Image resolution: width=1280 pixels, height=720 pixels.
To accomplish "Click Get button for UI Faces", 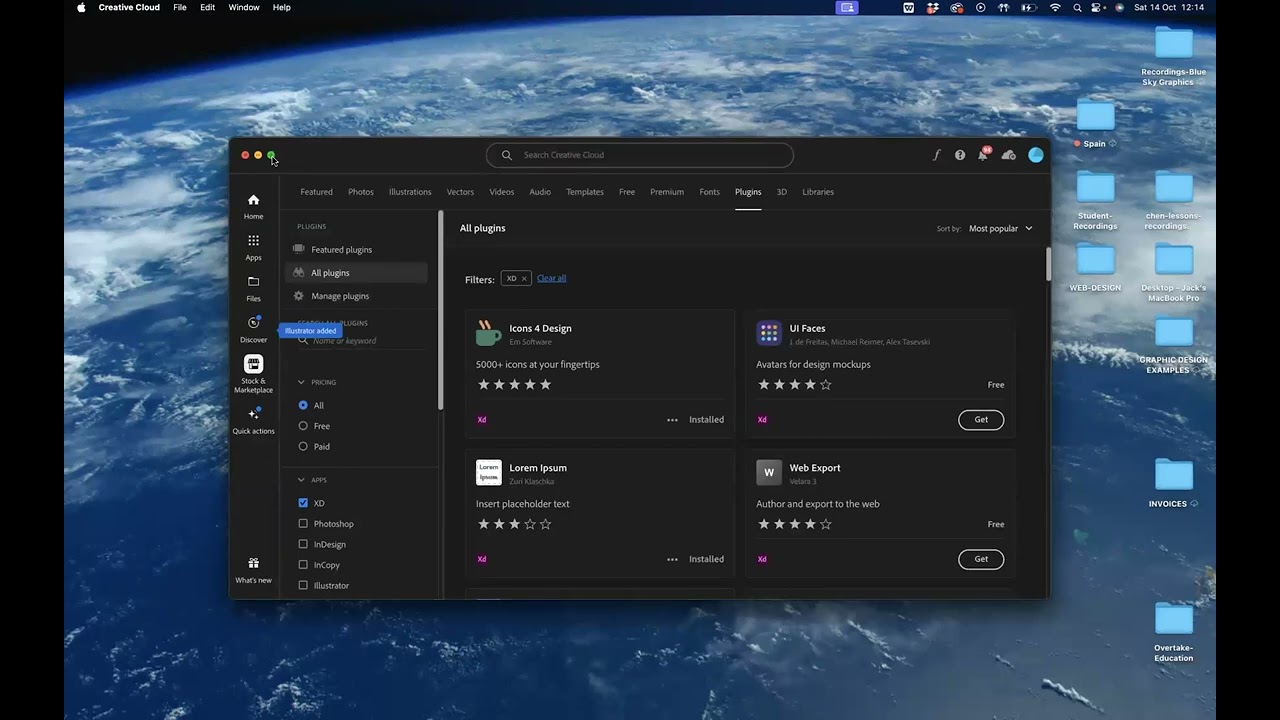I will pos(981,420).
